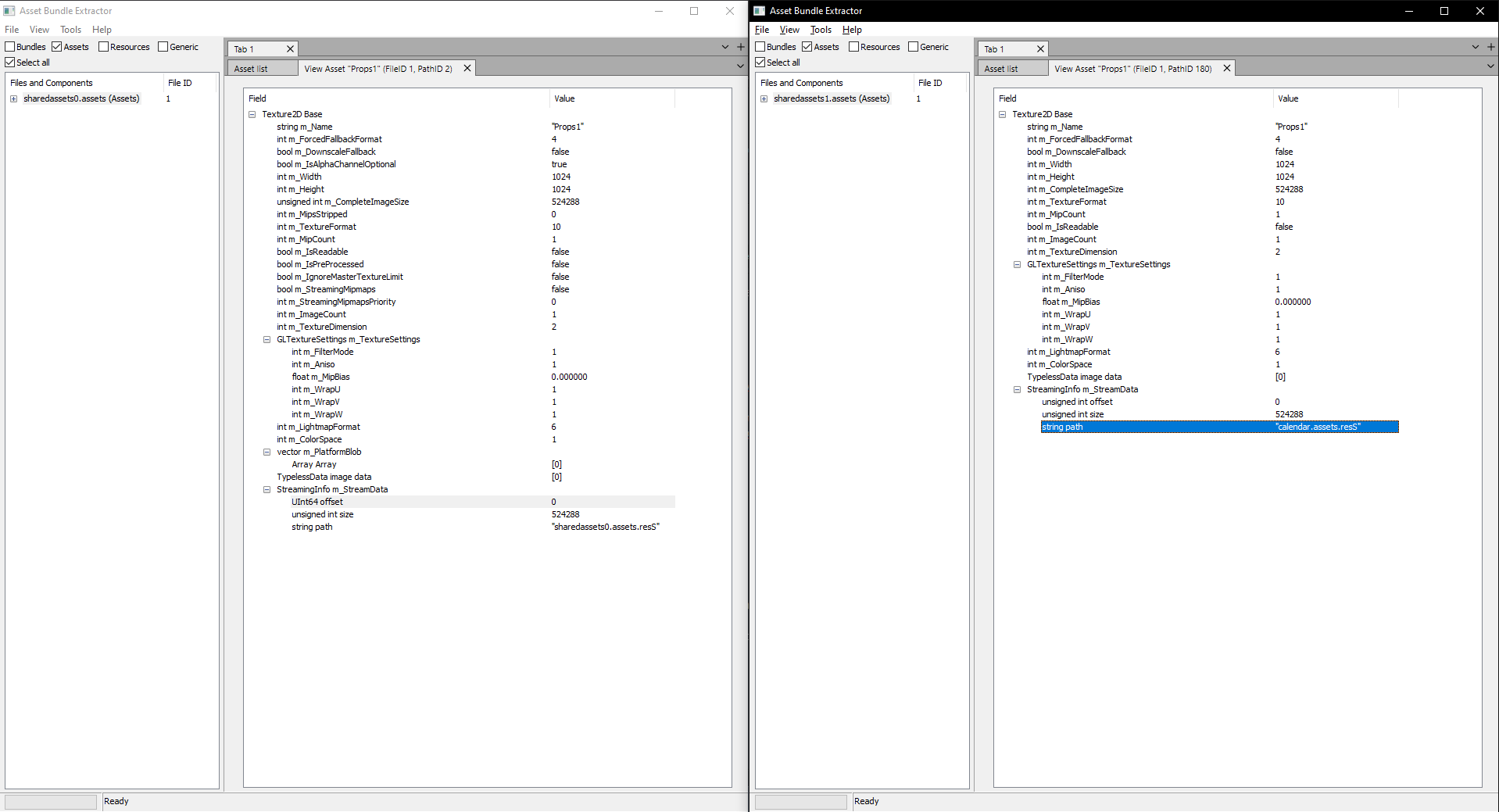The height and width of the screenshot is (812, 1499).
Task: Add a new tab in the right window
Action: 1491,47
